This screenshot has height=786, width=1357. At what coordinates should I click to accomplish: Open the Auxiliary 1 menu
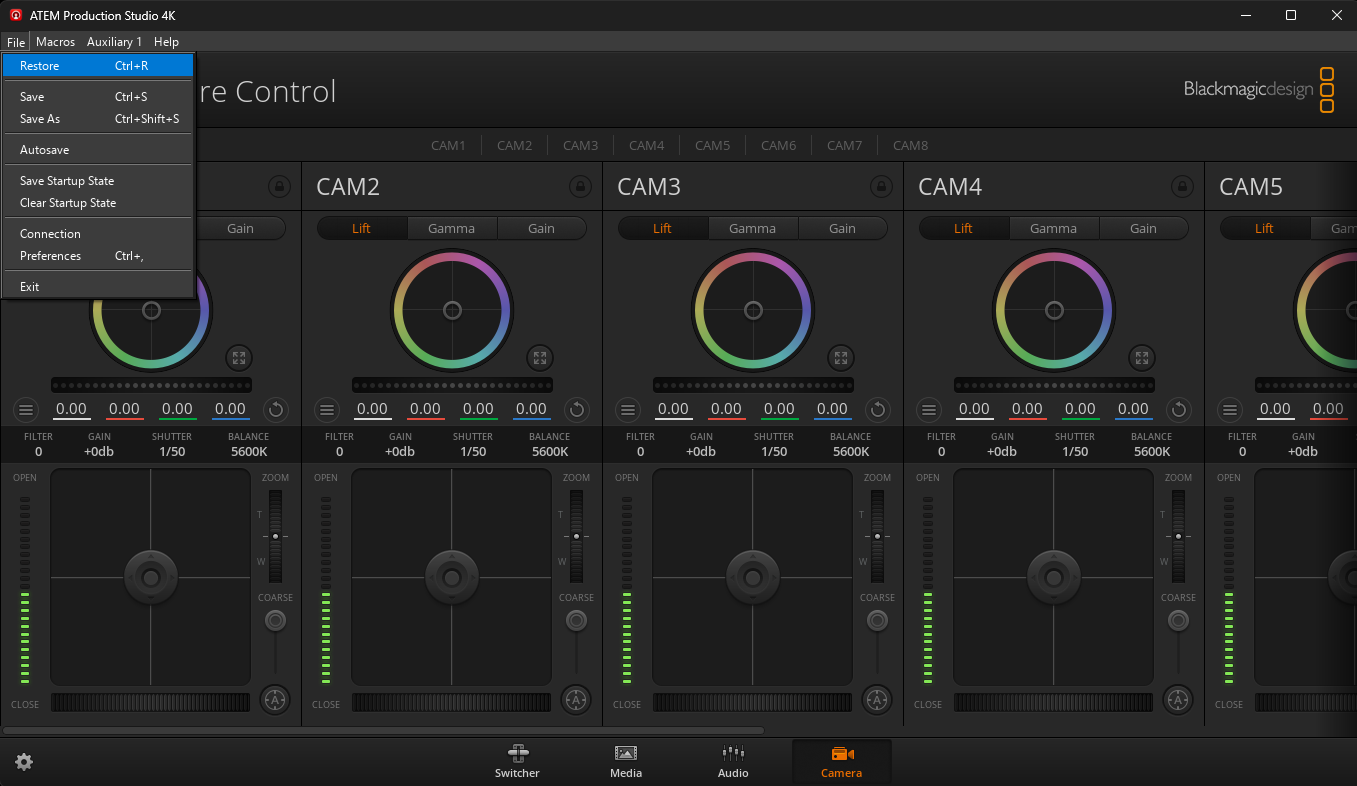pos(115,42)
